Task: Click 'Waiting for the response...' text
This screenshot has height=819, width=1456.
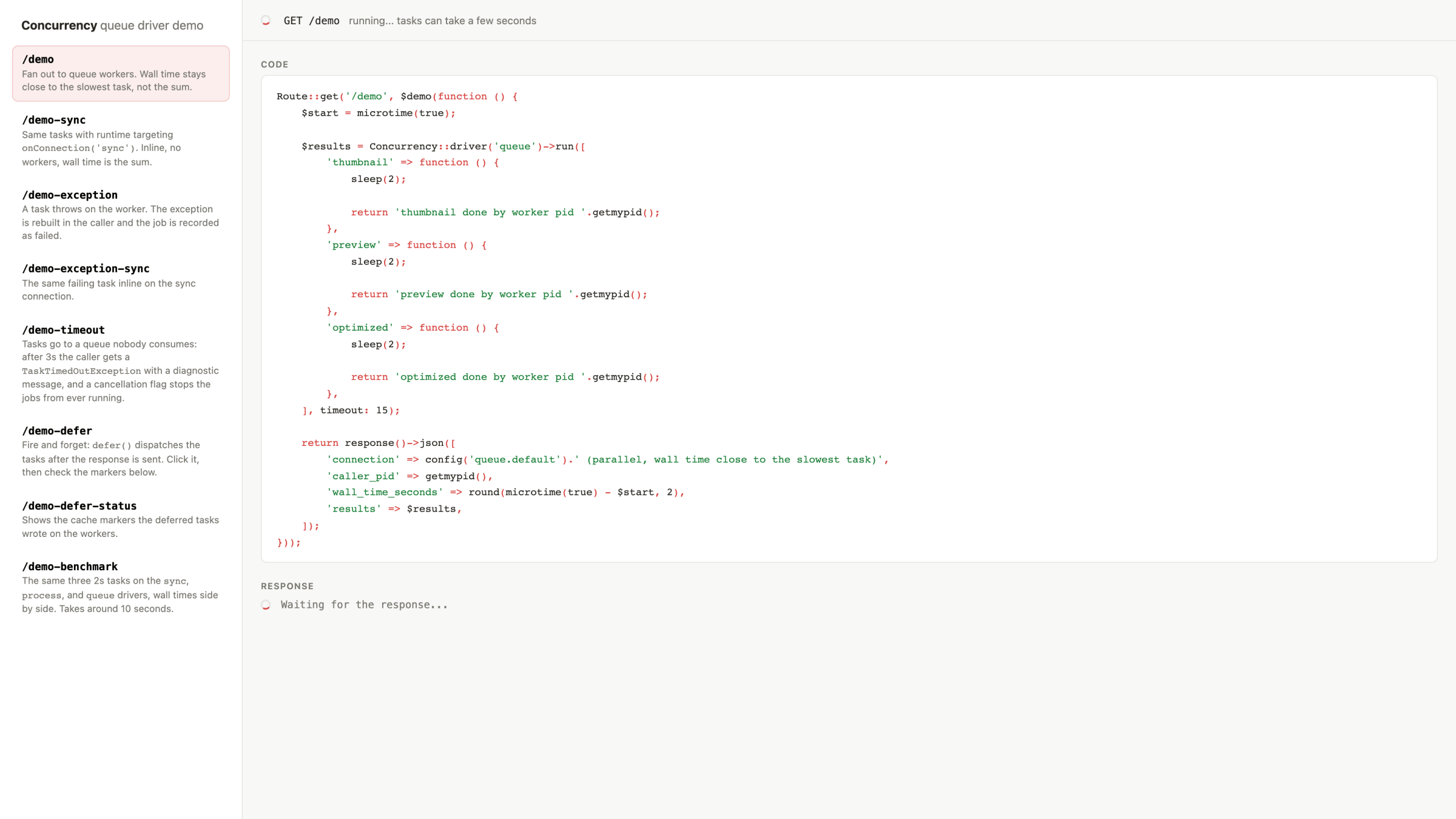Action: (x=364, y=605)
